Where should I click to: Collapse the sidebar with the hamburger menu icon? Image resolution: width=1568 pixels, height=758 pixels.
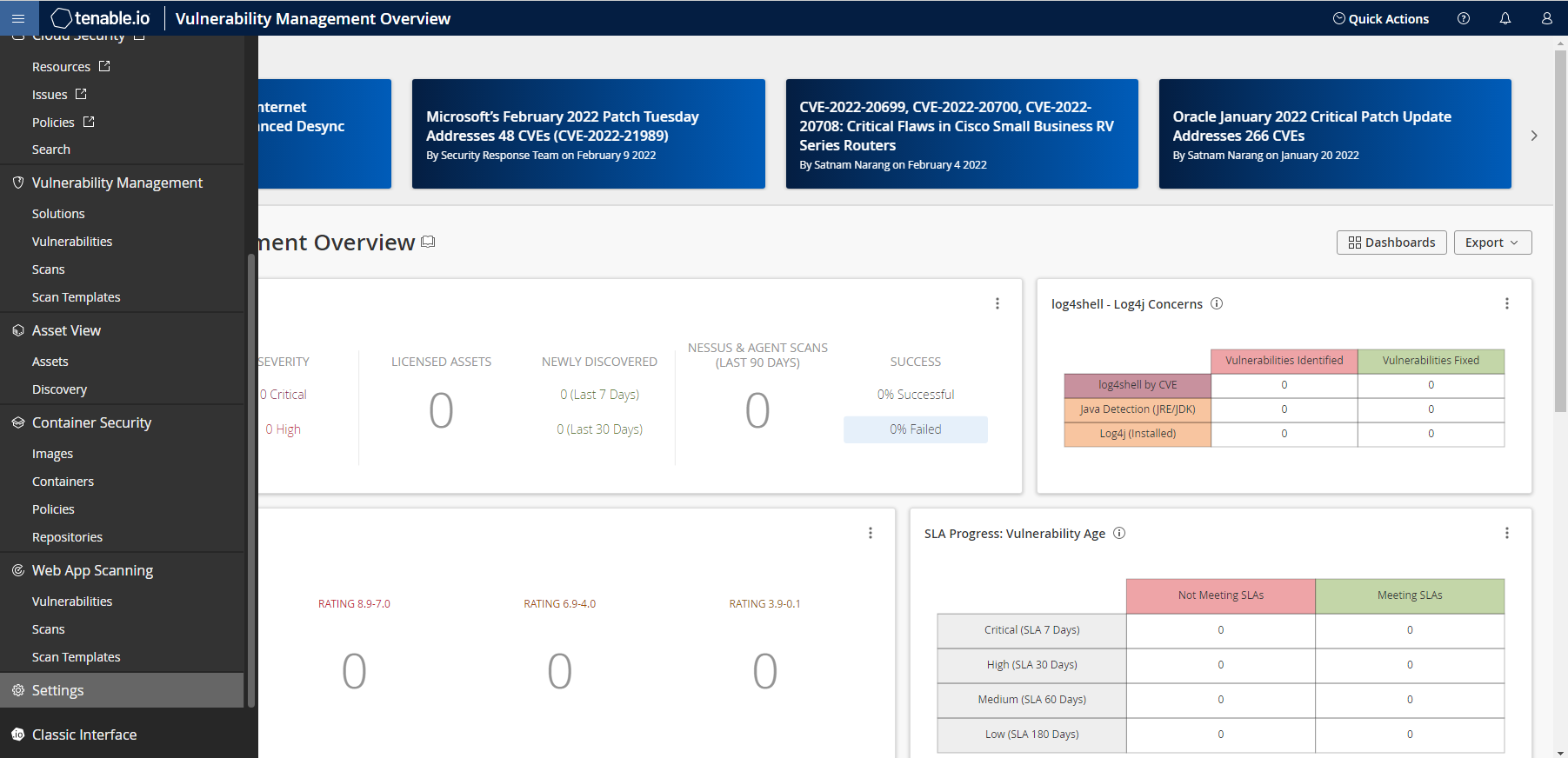pos(18,18)
